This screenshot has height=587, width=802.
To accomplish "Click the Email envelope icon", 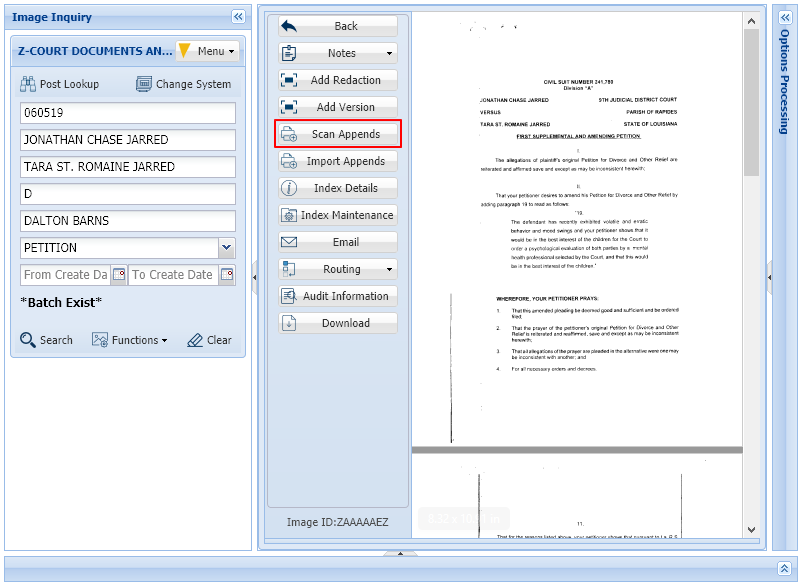I will click(289, 242).
